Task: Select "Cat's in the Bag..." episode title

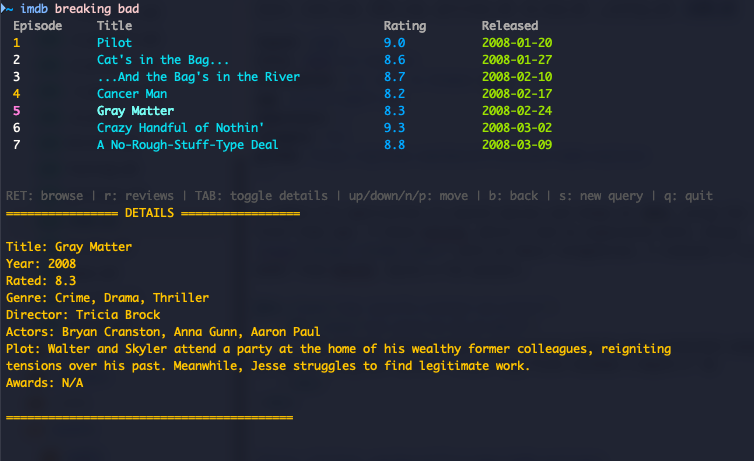Action: [x=163, y=60]
